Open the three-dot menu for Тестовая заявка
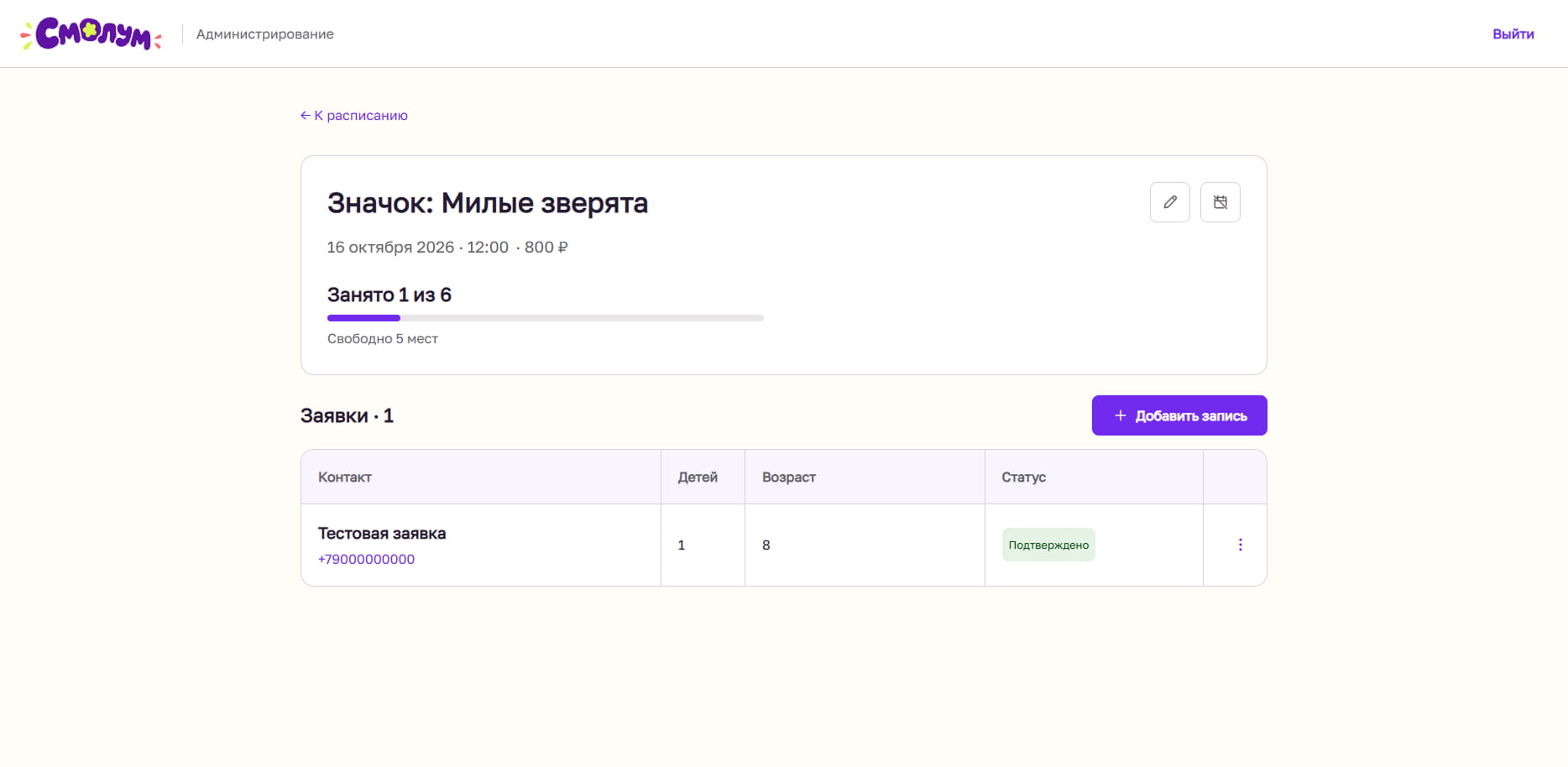This screenshot has width=1568, height=767. (1240, 545)
